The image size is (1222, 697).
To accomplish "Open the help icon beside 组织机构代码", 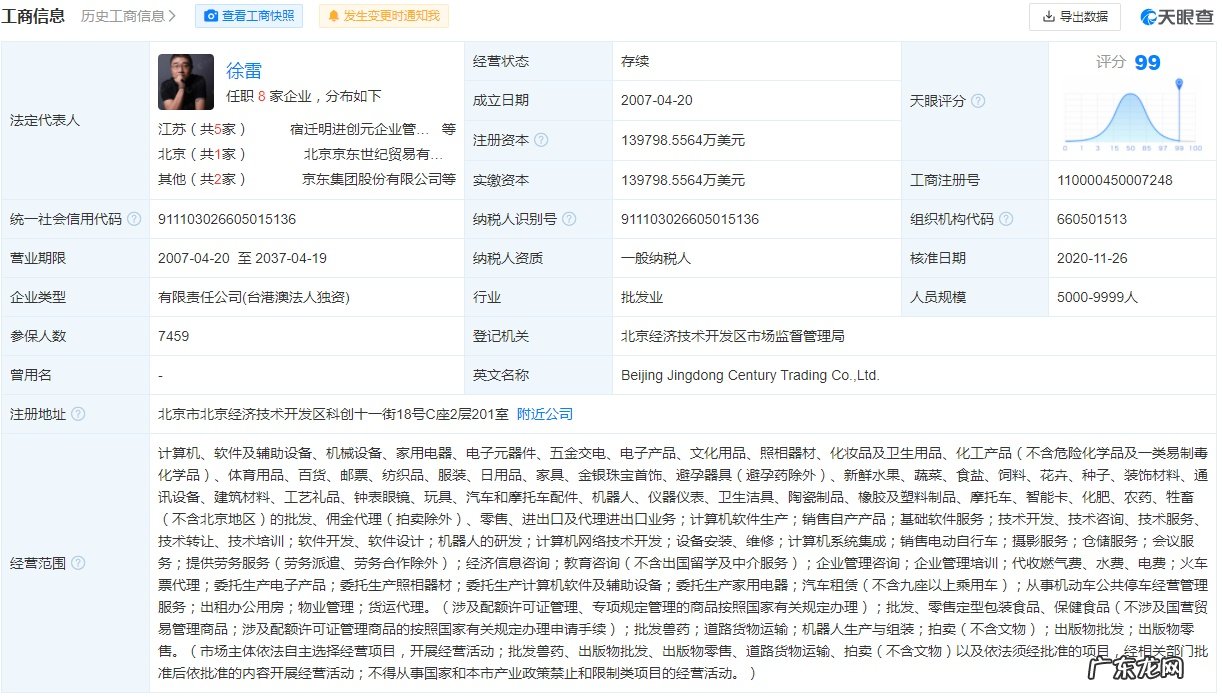I will [x=1006, y=218].
